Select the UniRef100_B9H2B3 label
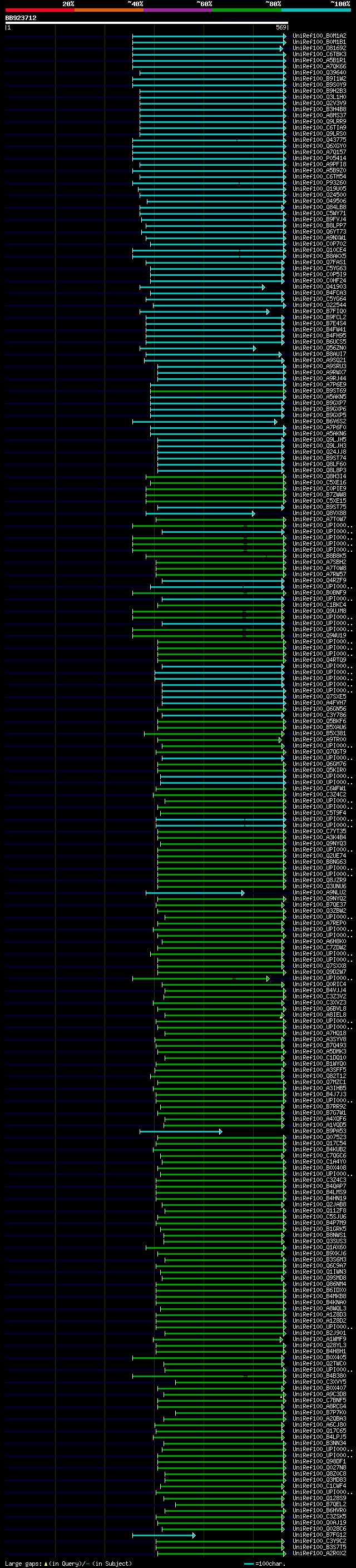The height and width of the screenshot is (1568, 356). 319,91
